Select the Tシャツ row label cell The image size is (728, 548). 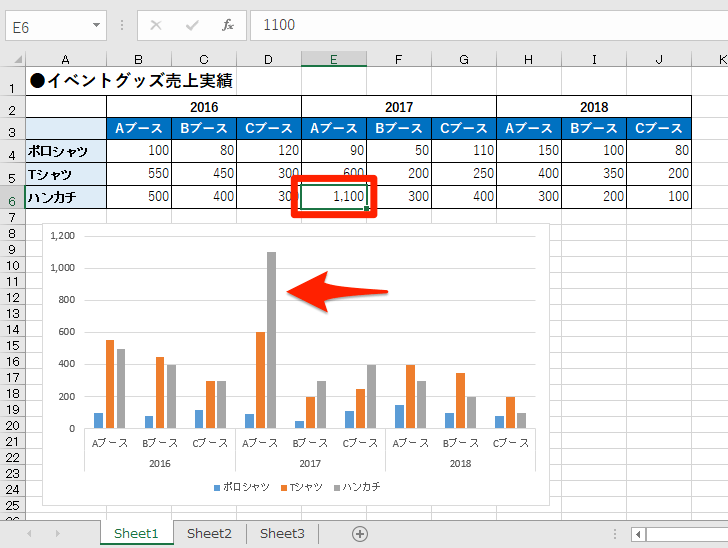point(66,174)
